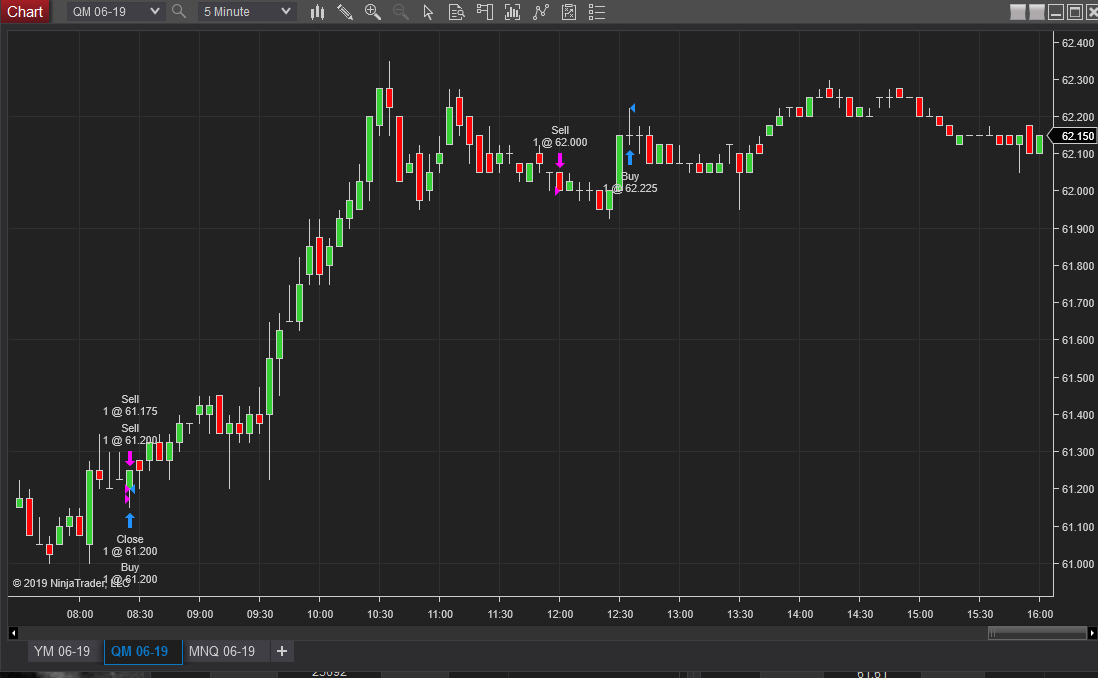
Task: Click the first grey link square button
Action: (1018, 12)
